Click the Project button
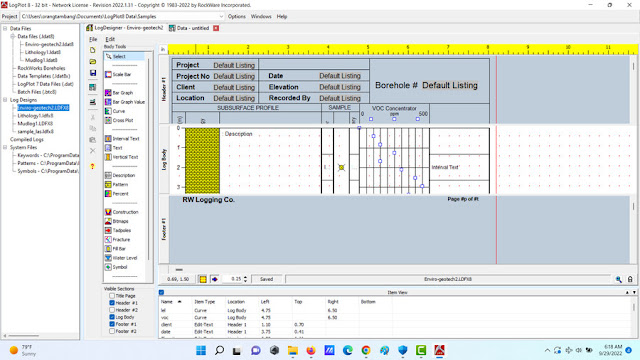 tap(9, 16)
